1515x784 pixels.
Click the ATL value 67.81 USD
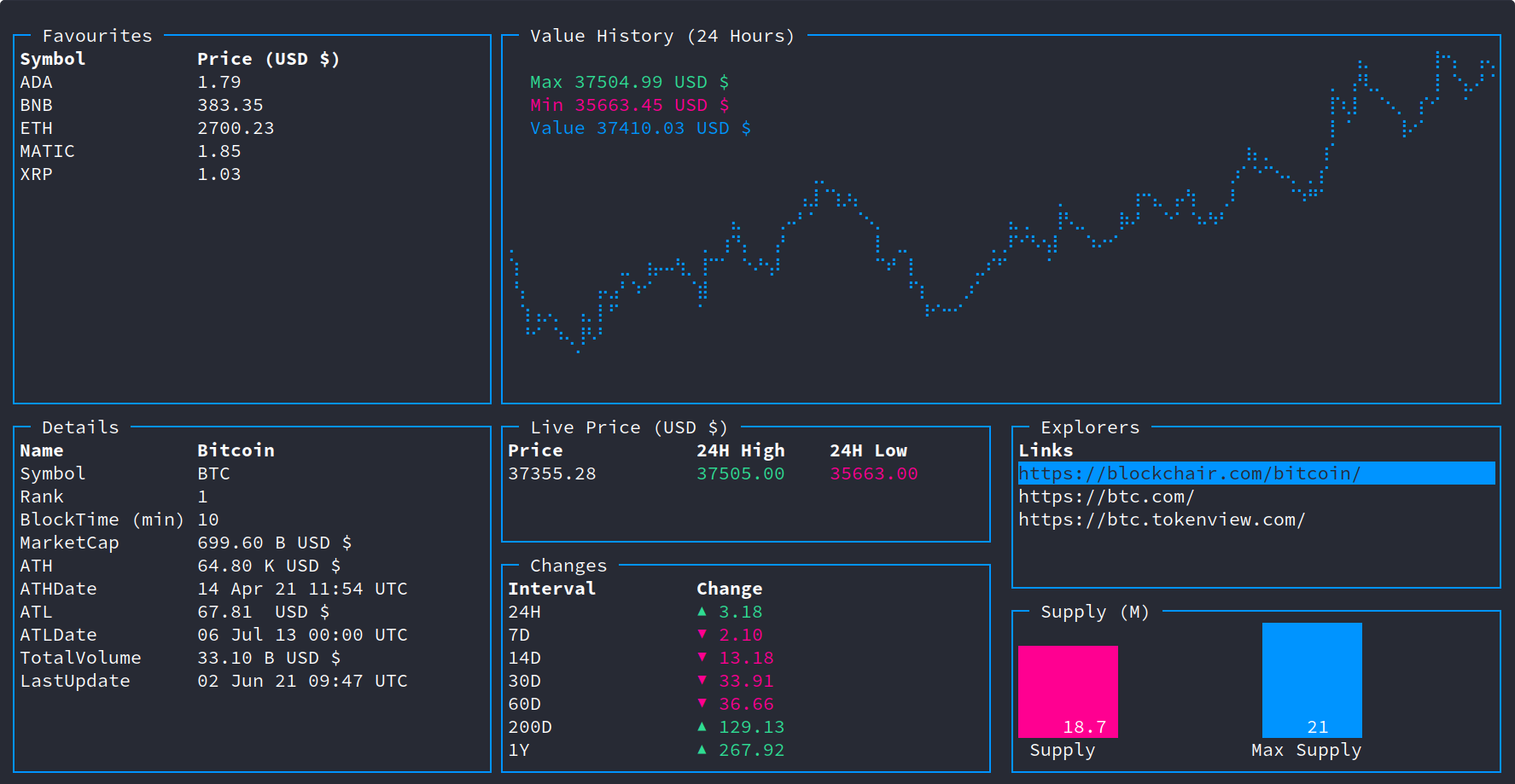click(x=264, y=612)
